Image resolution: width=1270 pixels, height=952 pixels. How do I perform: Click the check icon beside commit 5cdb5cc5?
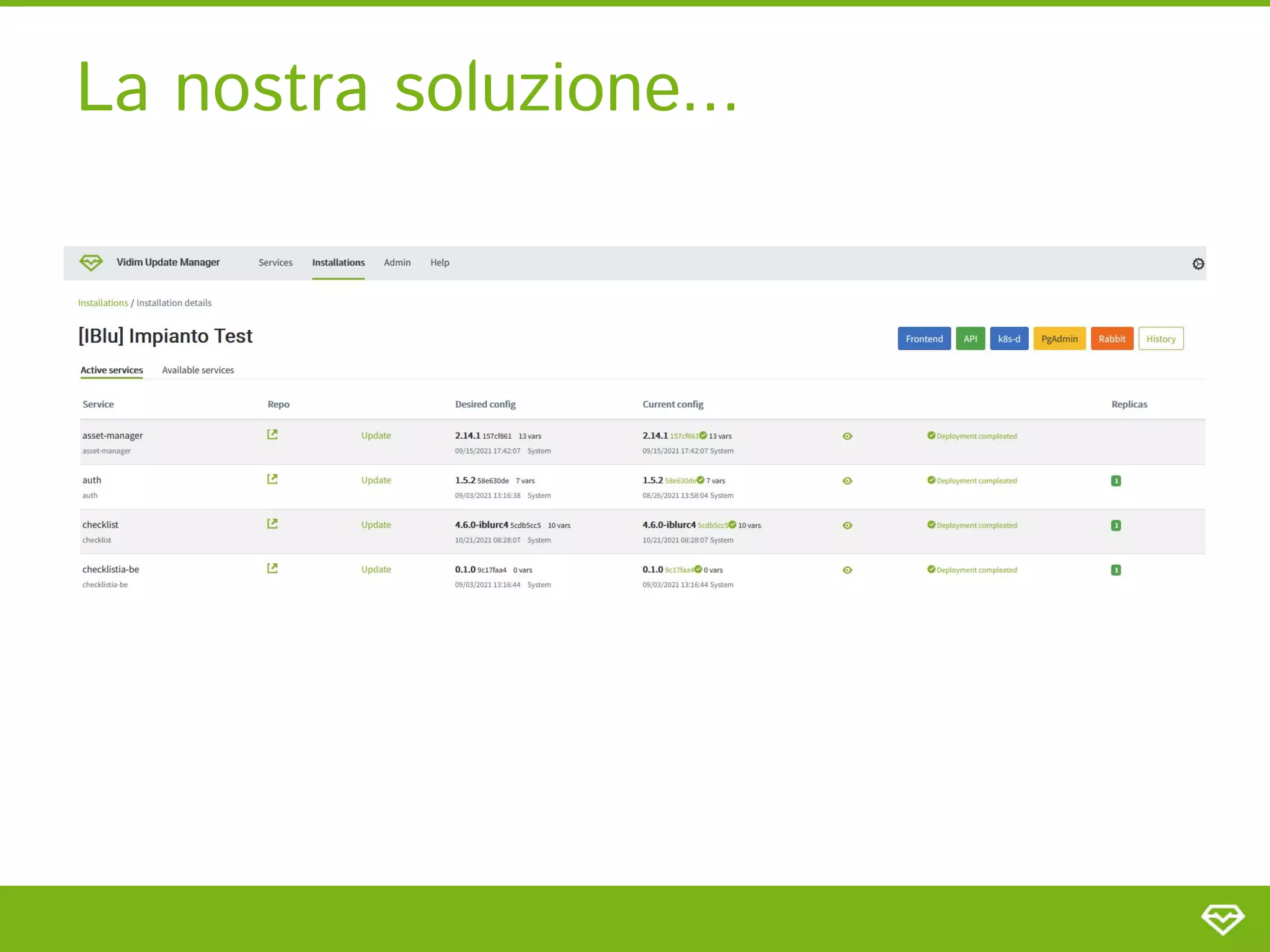(732, 525)
